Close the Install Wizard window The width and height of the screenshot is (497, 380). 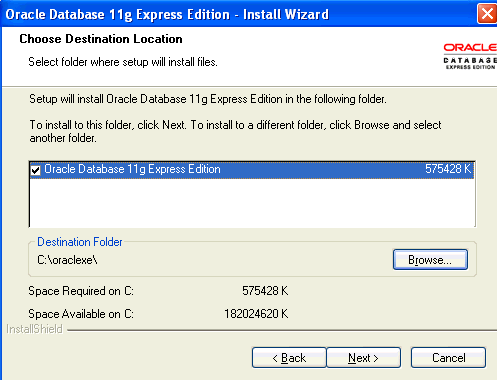pyautogui.click(x=487, y=14)
